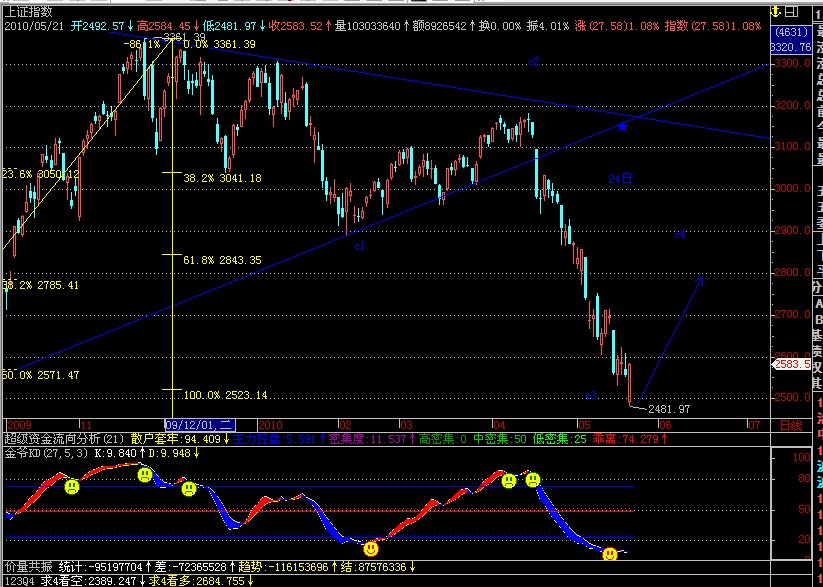The width and height of the screenshot is (823, 587).
Task: Click month 02 on the time axis
Action: pos(345,425)
